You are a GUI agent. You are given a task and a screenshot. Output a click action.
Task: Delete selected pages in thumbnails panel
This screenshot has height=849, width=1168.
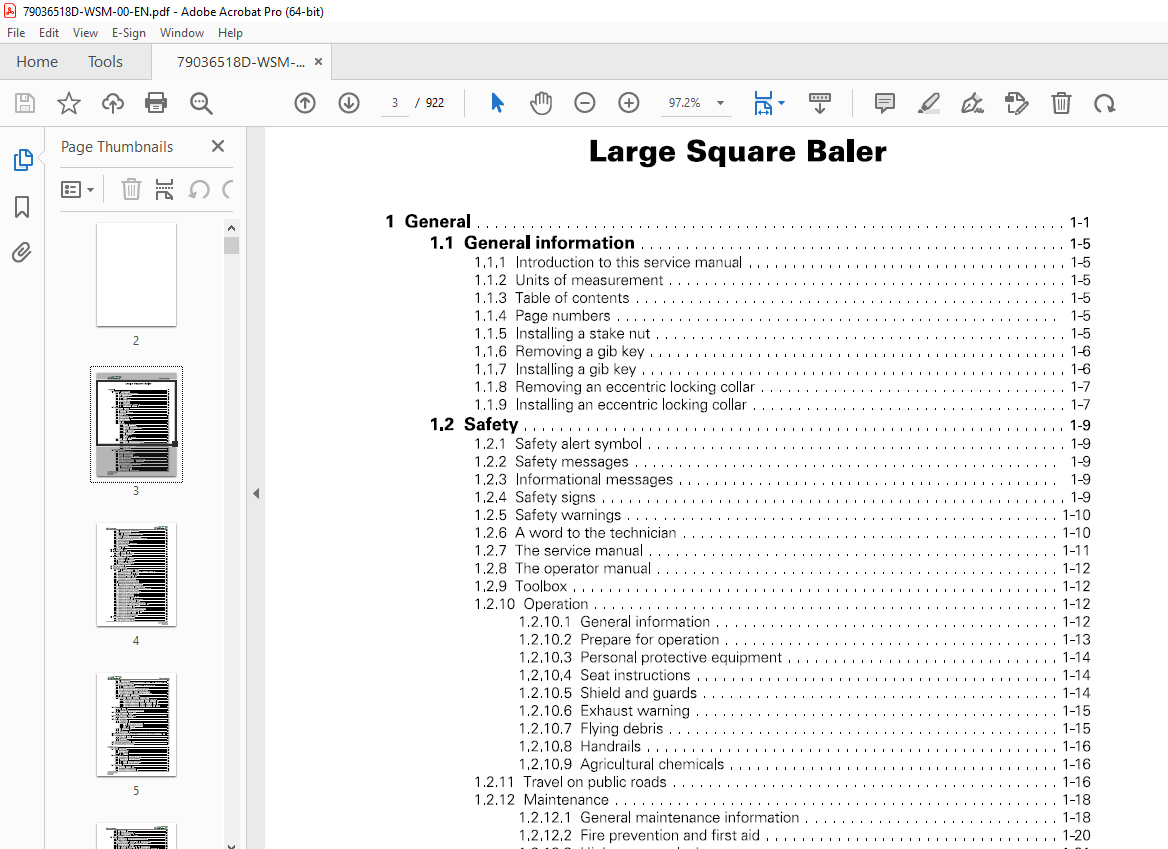131,189
